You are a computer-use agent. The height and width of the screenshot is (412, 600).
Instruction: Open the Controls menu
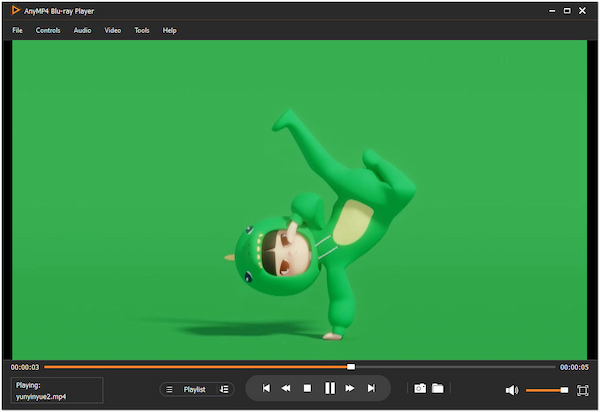[48, 30]
